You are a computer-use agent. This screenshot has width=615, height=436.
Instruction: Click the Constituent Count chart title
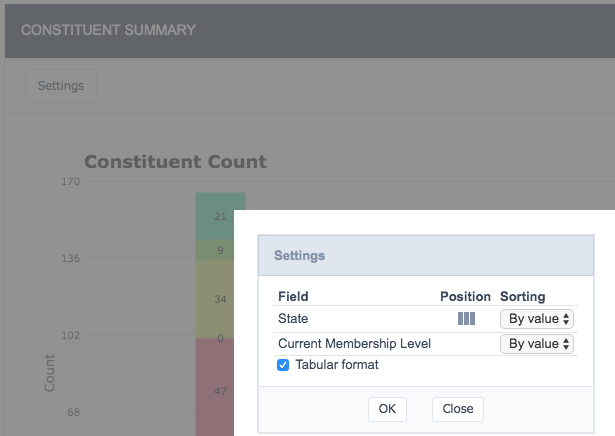click(175, 162)
